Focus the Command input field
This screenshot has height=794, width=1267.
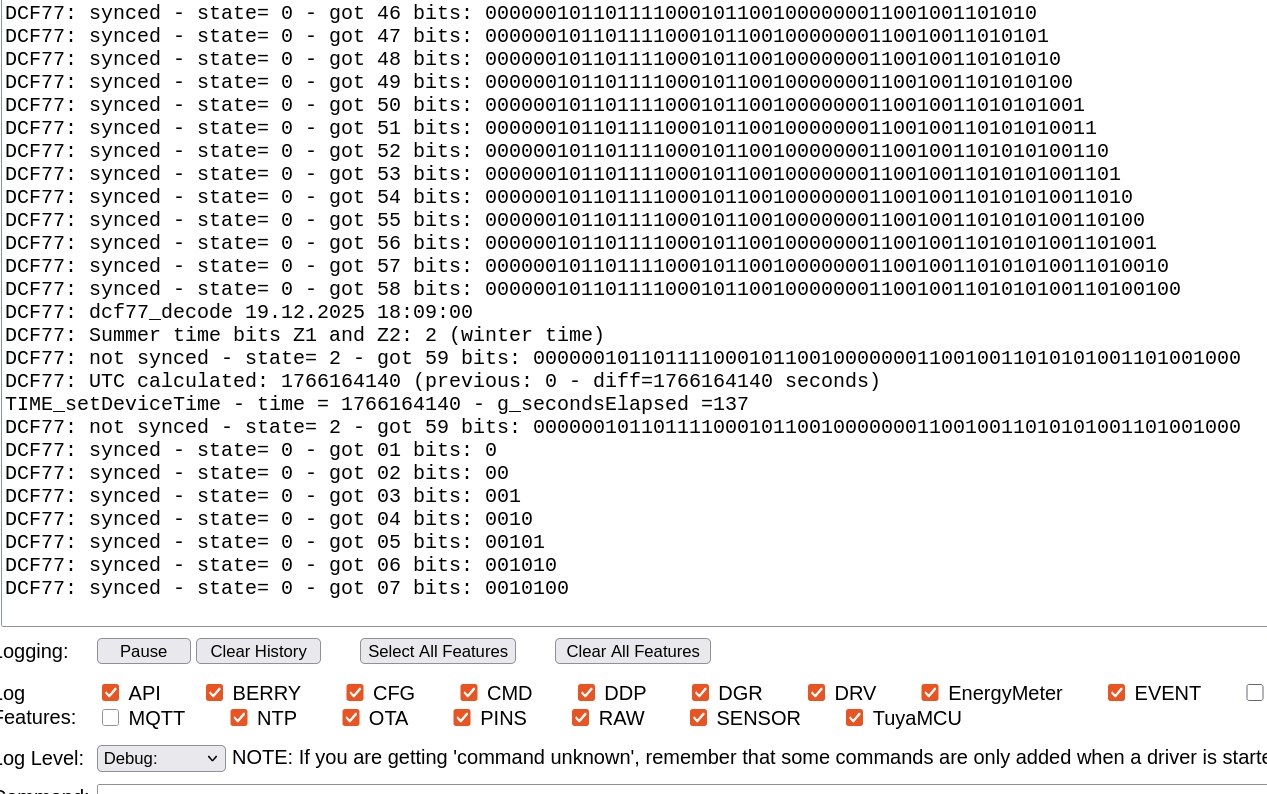(x=682, y=789)
